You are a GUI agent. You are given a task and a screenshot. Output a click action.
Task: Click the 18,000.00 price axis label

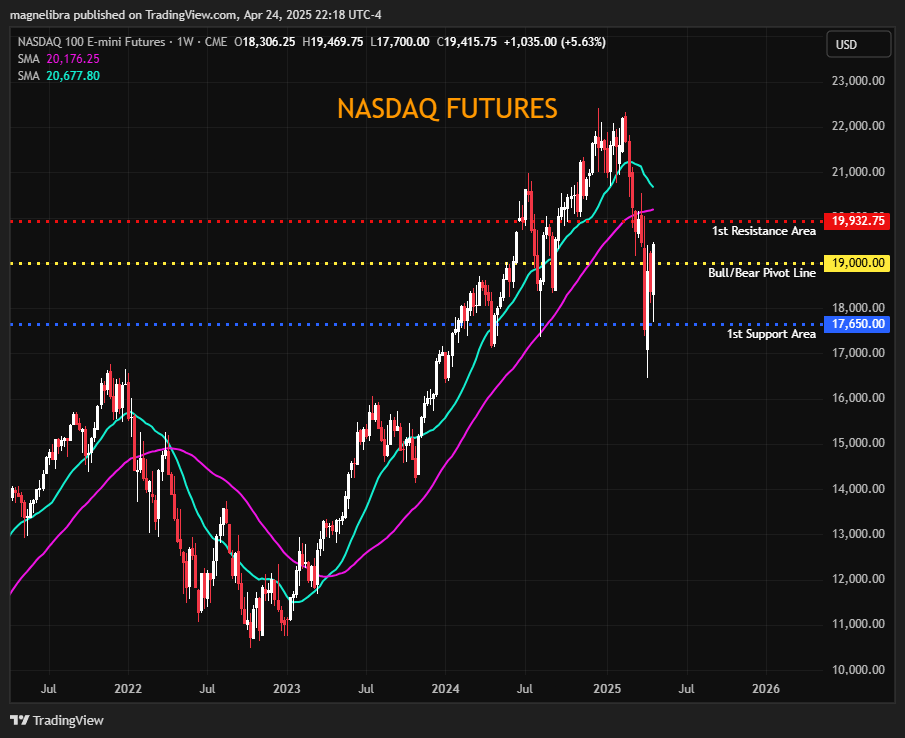[x=858, y=308]
